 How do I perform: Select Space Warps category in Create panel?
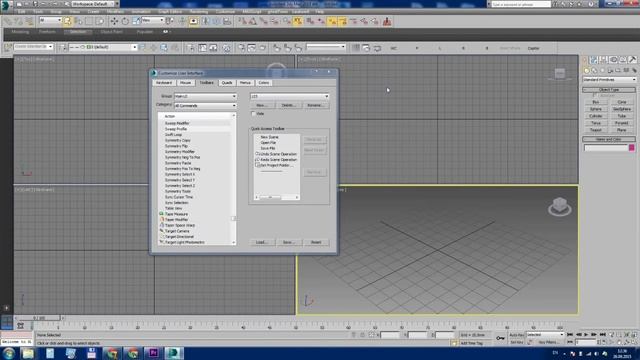point(626,70)
